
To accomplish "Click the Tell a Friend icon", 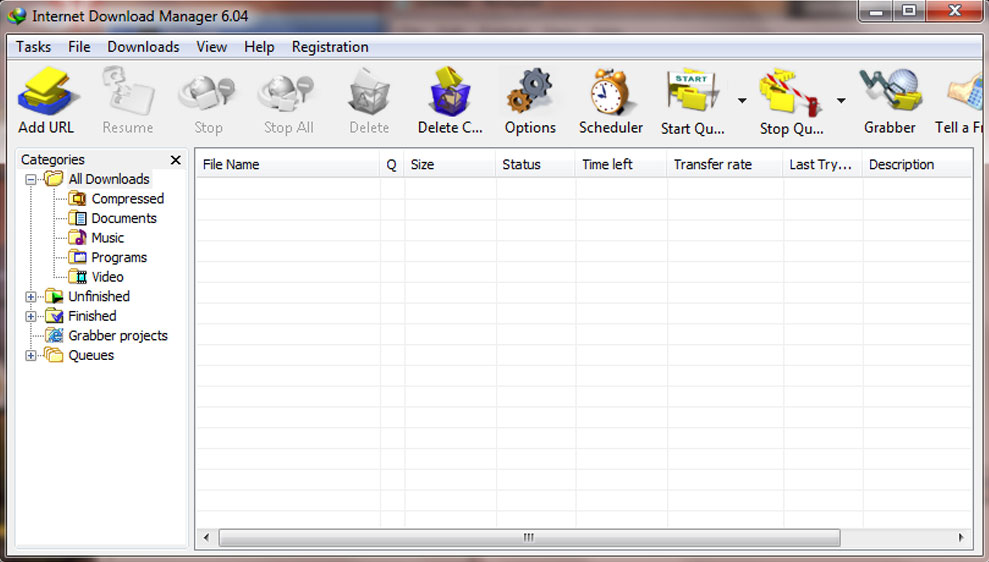I will coord(965,93).
